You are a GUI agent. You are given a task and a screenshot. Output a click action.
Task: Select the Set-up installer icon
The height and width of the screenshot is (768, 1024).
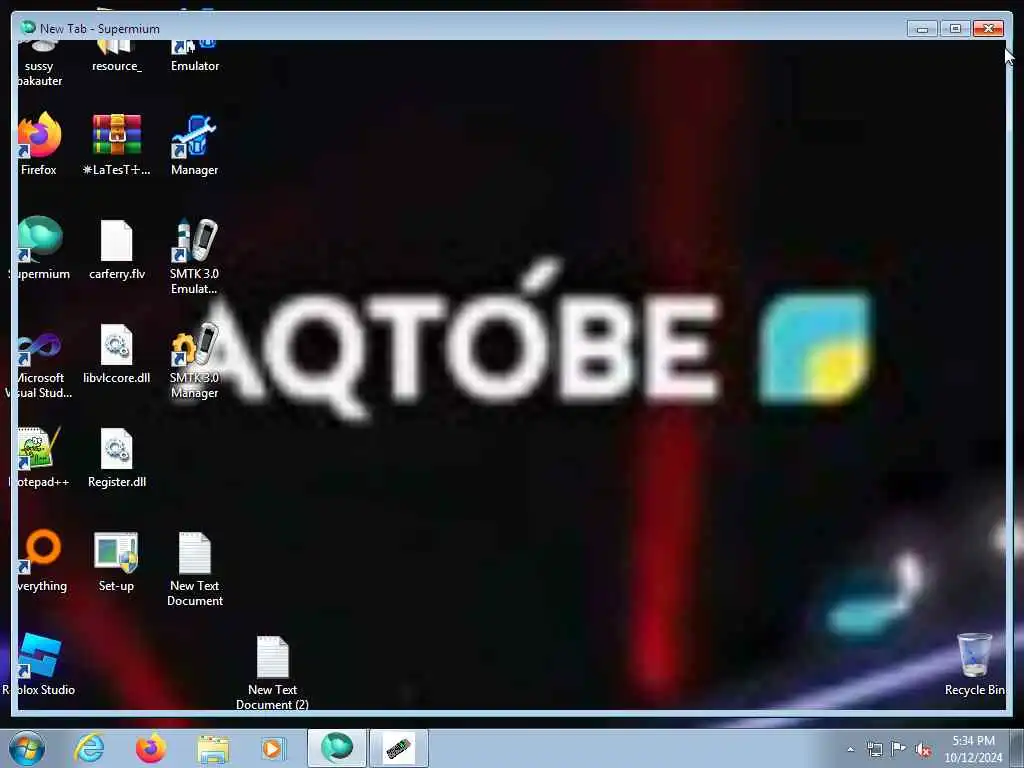click(x=116, y=560)
